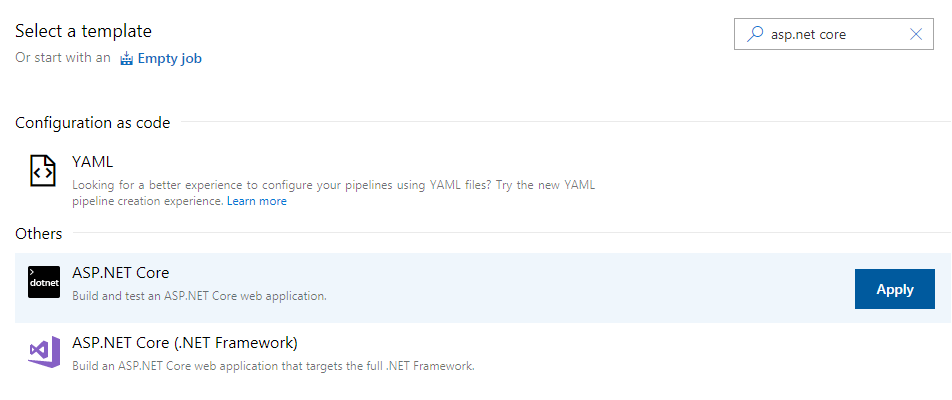Click the Select a template heading
The image size is (952, 400).
point(84,30)
